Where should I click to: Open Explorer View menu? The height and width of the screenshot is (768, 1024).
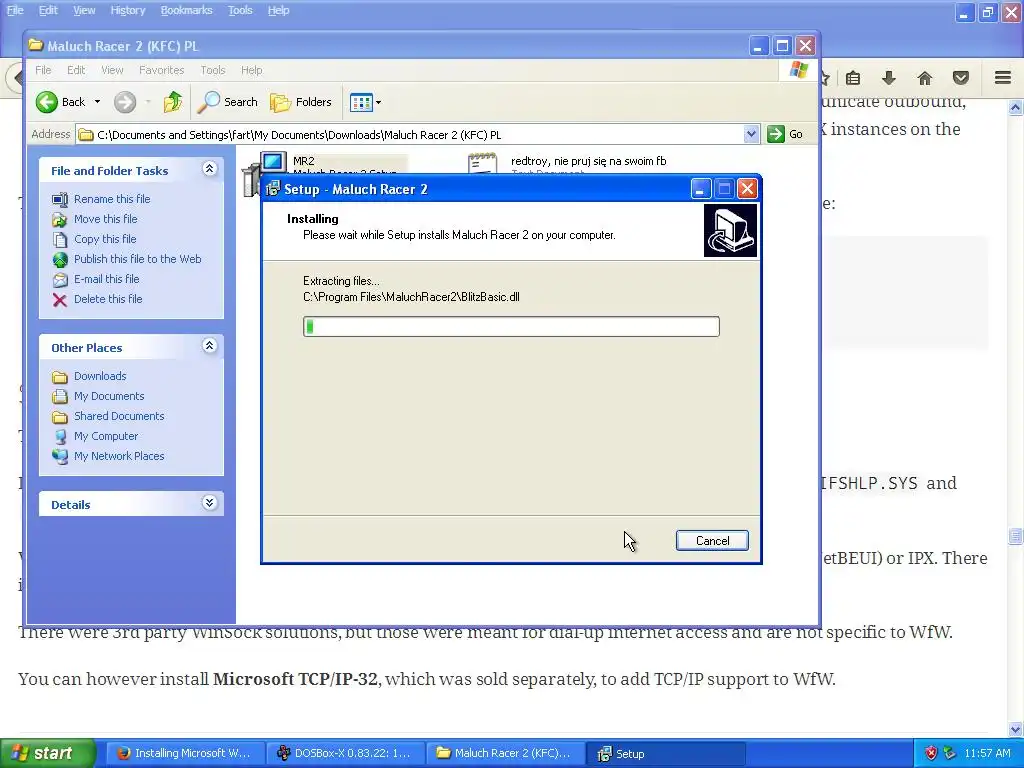pos(112,70)
